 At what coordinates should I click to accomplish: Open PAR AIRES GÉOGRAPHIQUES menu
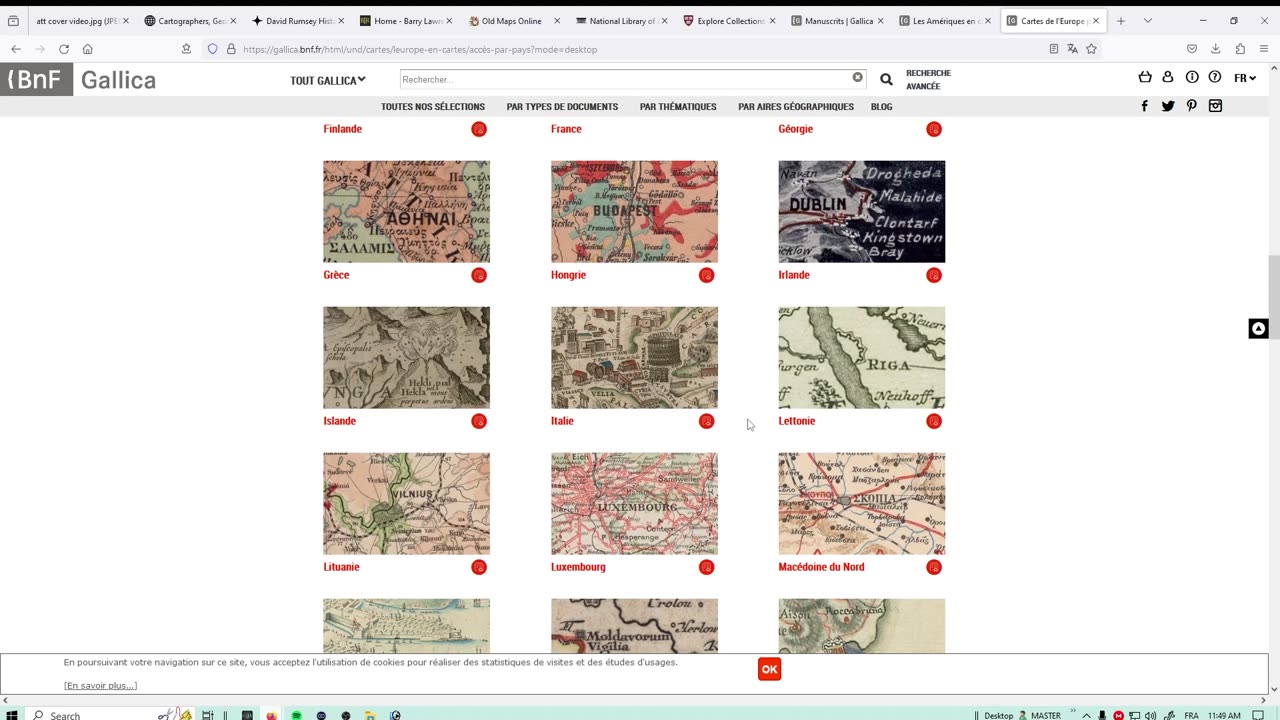796,107
